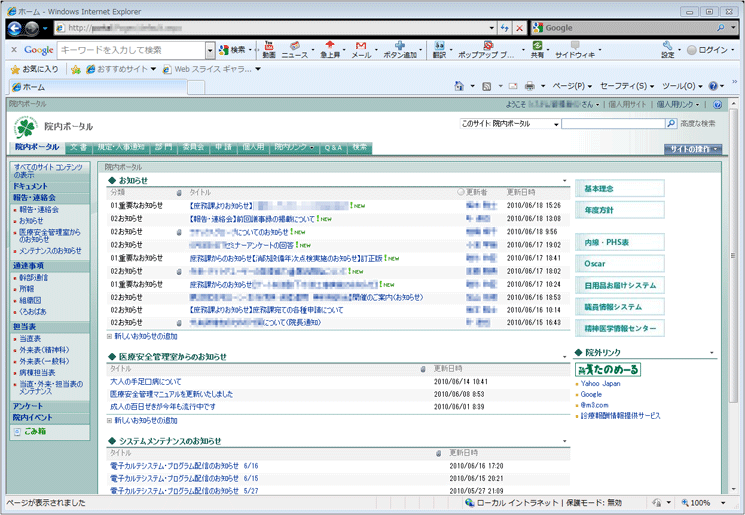Open 大人の手足口病について announcement
The image size is (745, 515).
coord(145,381)
